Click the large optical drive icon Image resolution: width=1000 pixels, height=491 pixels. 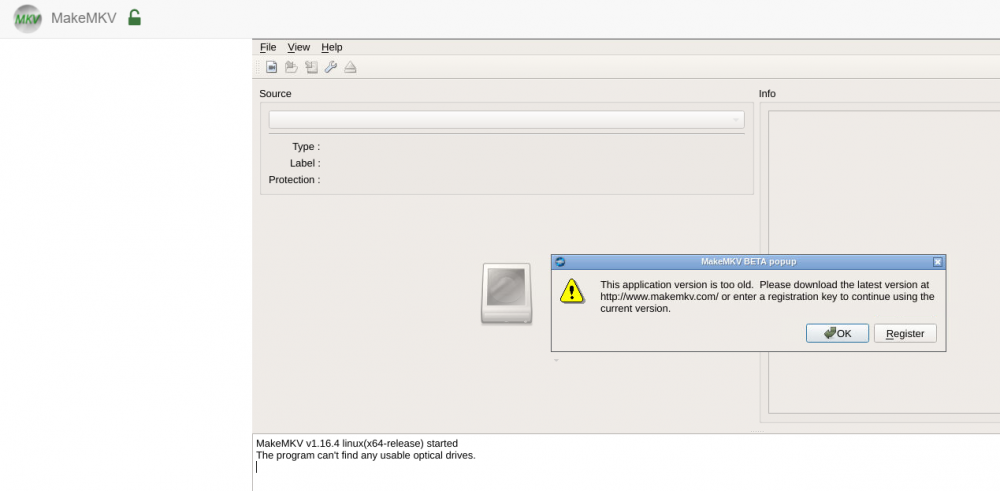(506, 293)
